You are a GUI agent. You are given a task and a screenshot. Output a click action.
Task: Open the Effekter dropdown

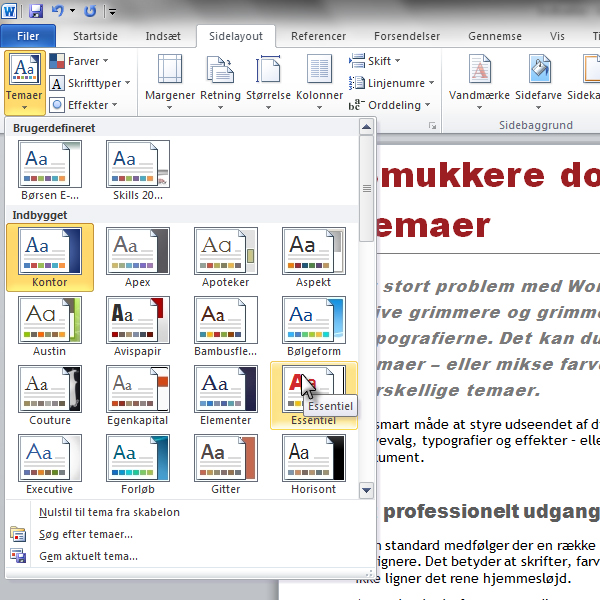click(x=83, y=105)
